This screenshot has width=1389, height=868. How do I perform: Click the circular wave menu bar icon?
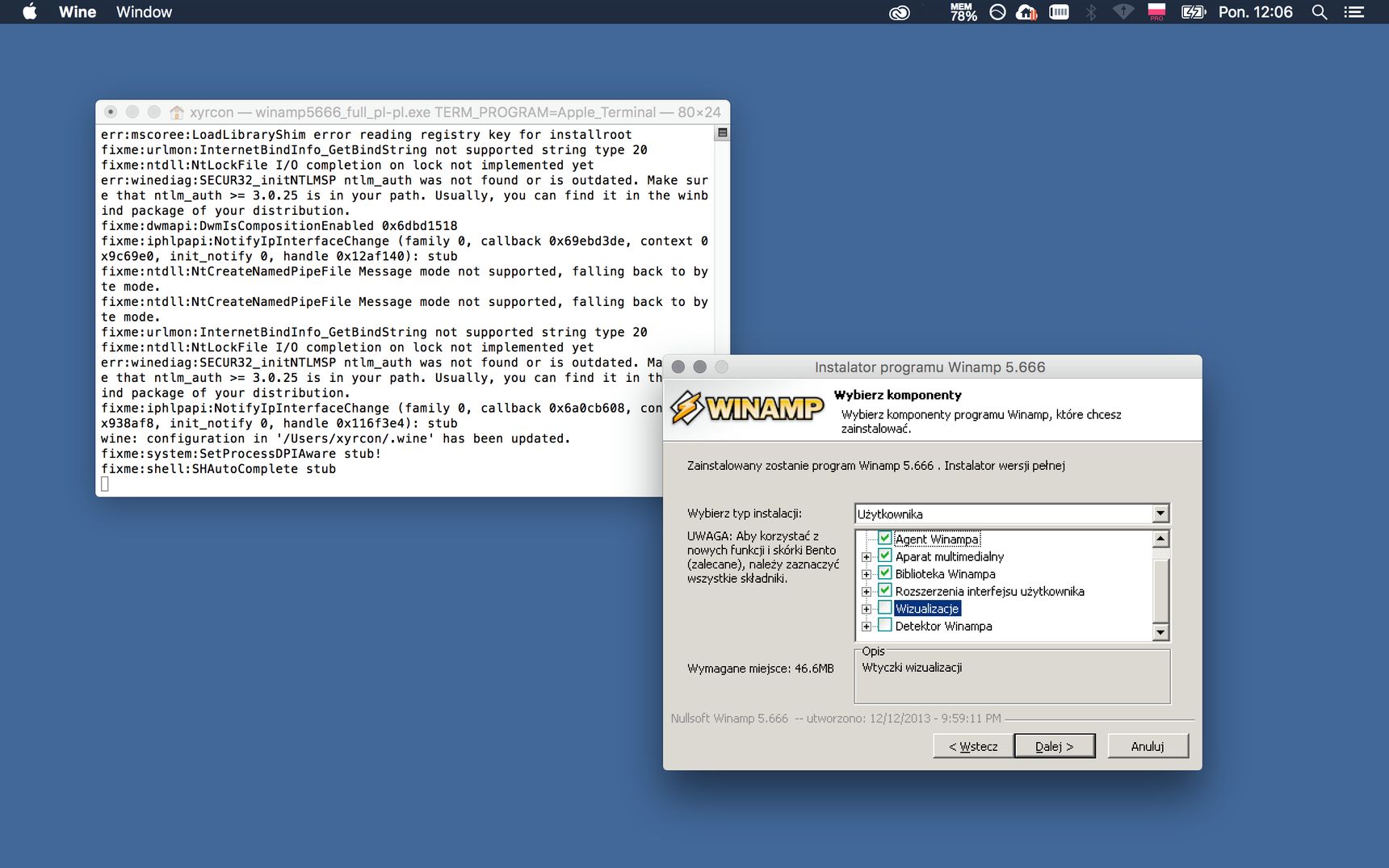997,12
